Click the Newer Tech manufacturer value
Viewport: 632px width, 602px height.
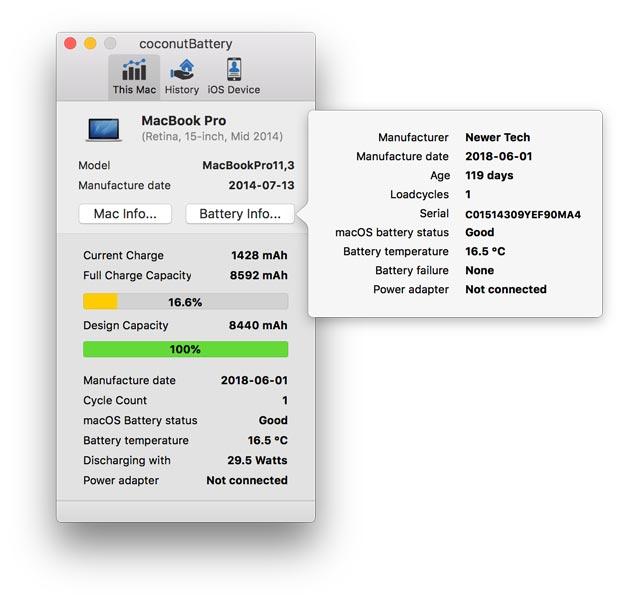(x=498, y=137)
